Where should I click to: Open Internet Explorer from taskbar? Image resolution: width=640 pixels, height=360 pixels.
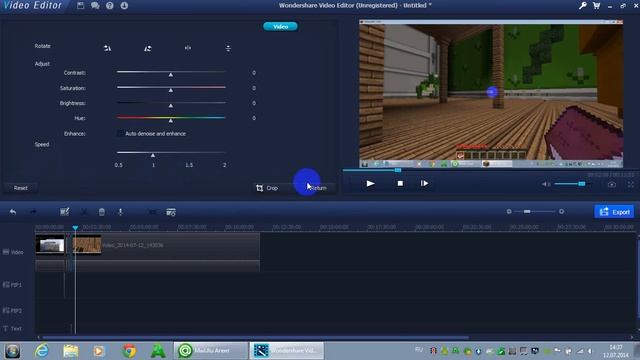(42, 351)
